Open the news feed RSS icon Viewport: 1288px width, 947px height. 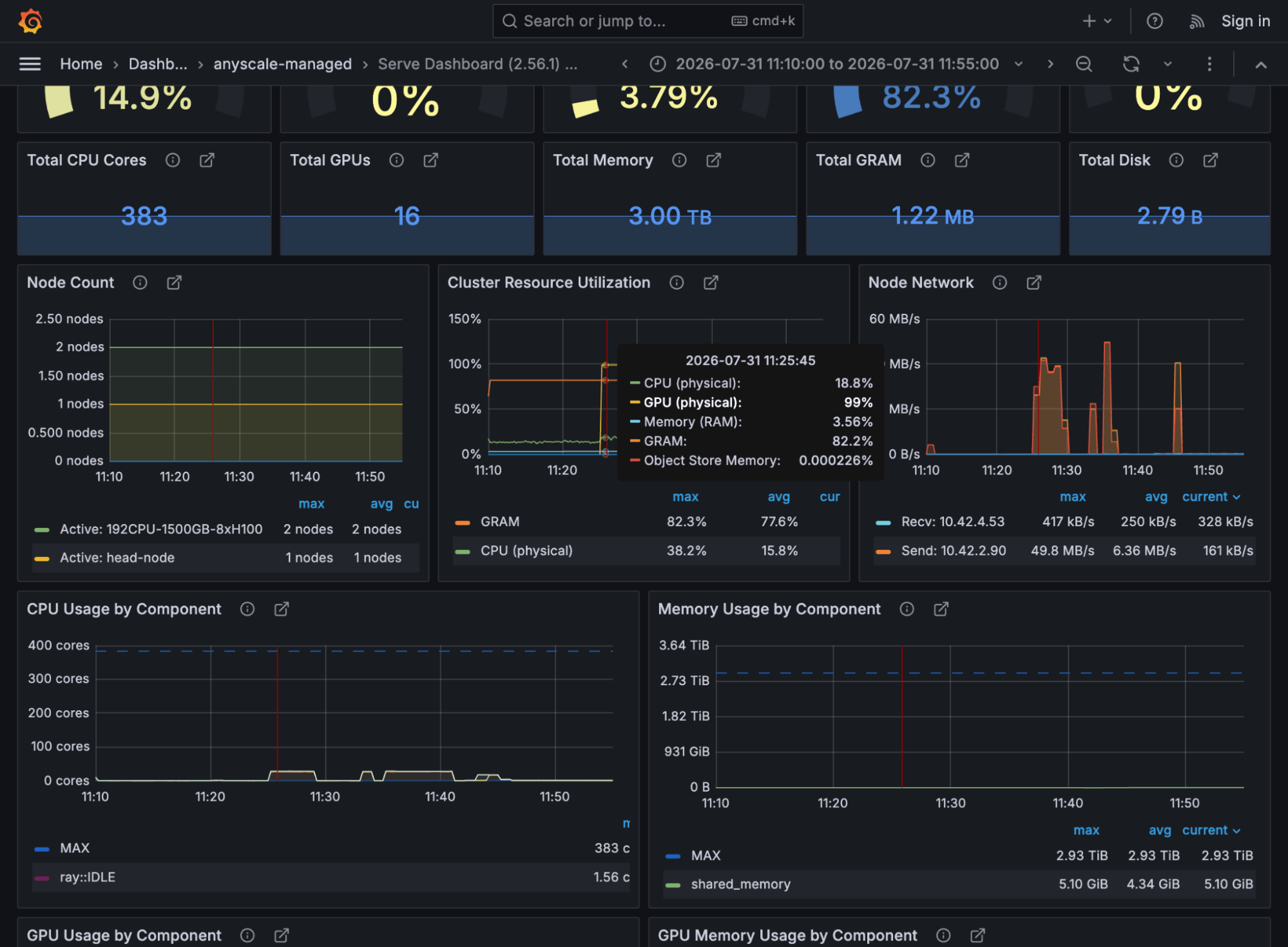[1197, 21]
